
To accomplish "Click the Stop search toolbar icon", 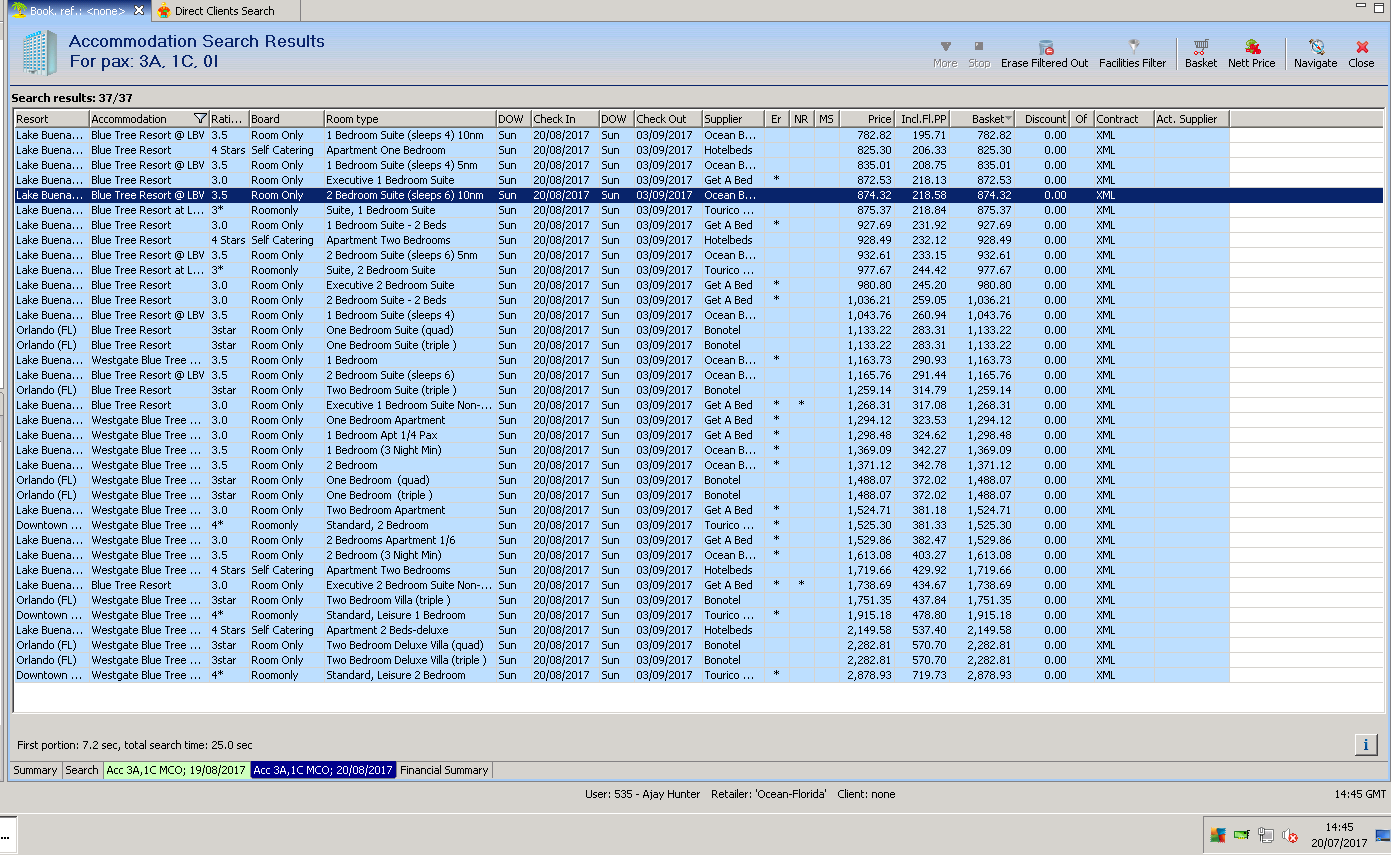I will coord(979,47).
